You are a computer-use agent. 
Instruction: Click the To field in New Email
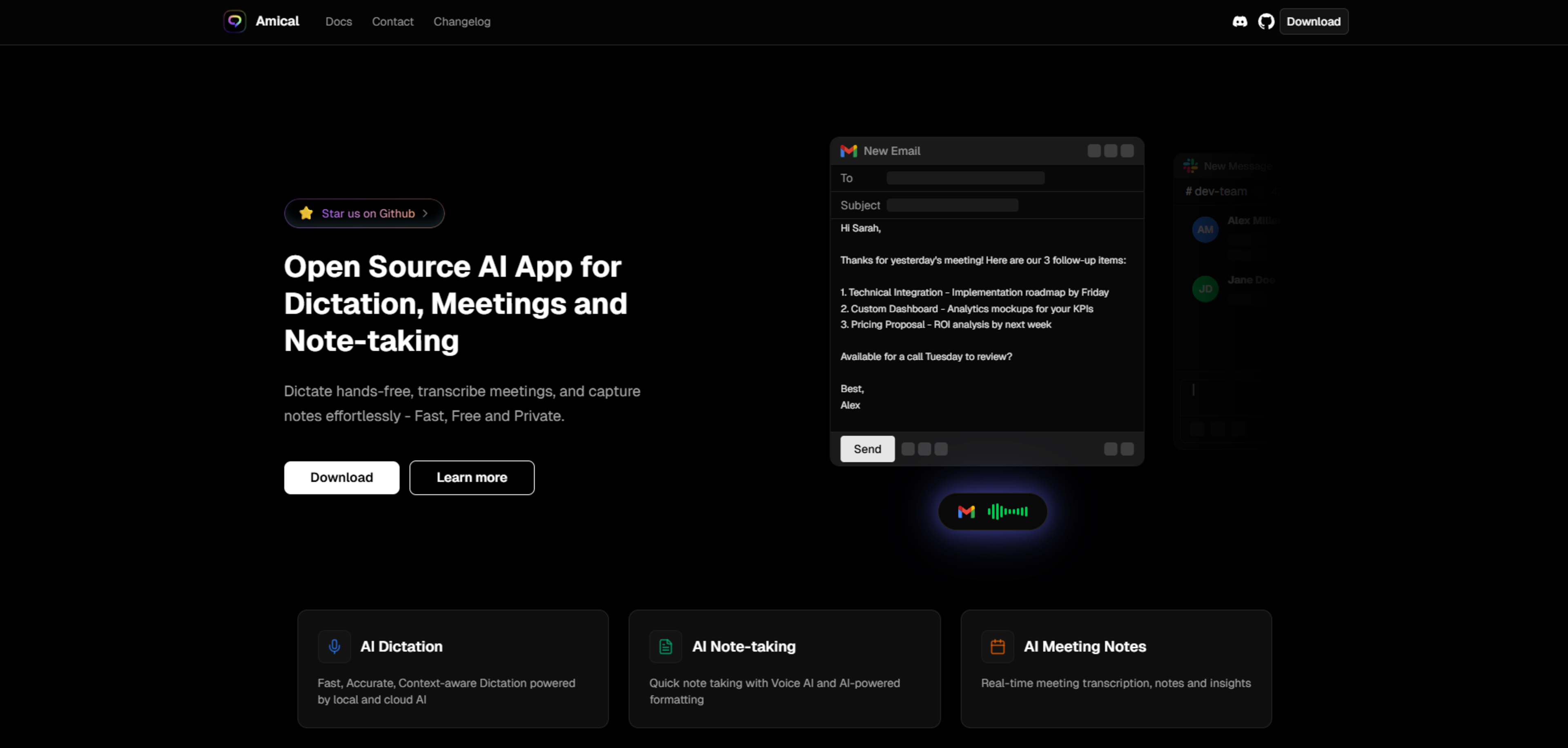pyautogui.click(x=965, y=178)
